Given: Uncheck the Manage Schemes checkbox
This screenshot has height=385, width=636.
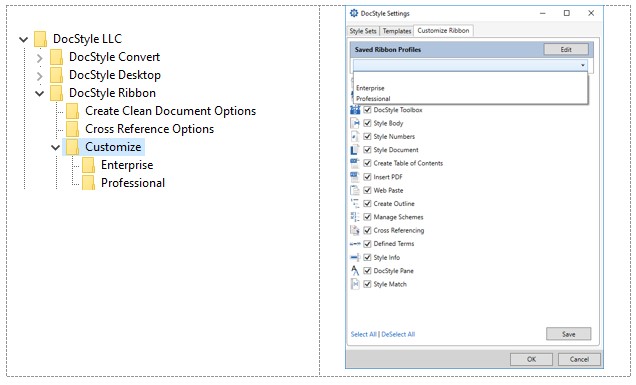Looking at the screenshot, I should [x=367, y=217].
